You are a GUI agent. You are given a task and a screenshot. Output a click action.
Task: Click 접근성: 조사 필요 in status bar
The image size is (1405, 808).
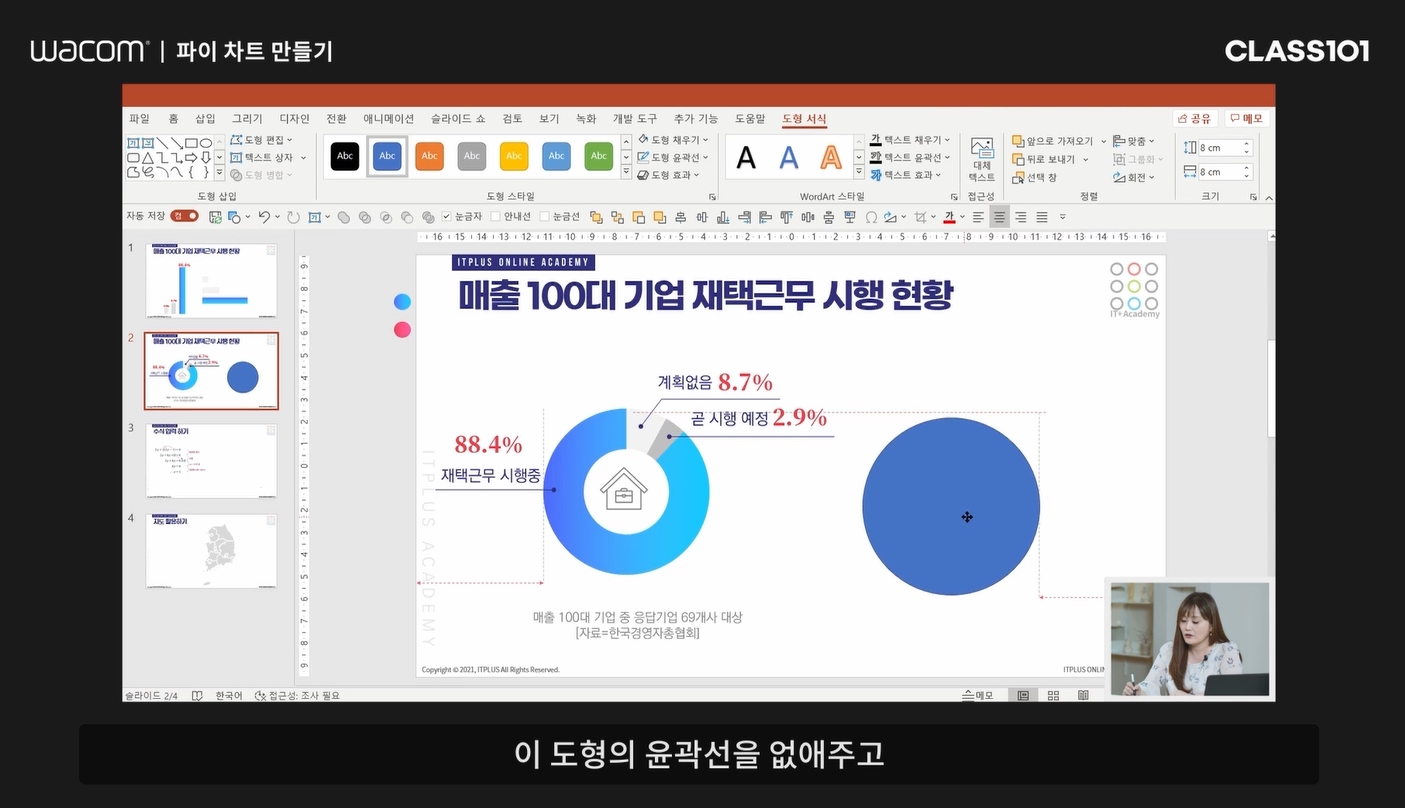pos(297,695)
